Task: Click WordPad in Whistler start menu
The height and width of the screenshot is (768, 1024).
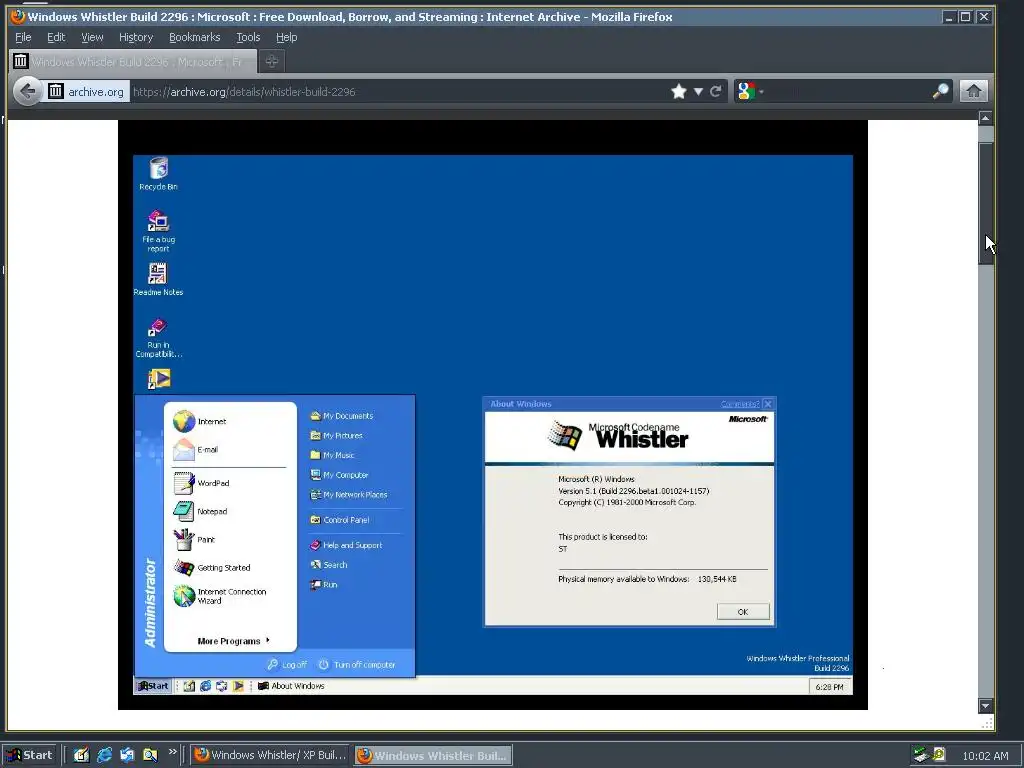Action: (x=202, y=483)
